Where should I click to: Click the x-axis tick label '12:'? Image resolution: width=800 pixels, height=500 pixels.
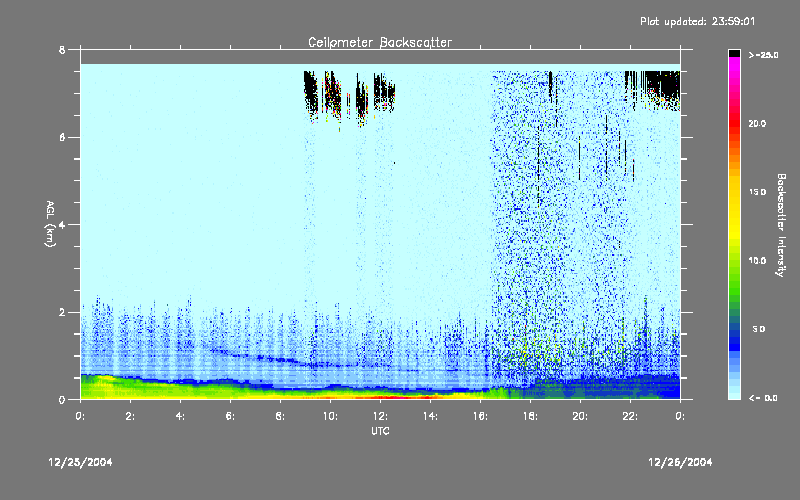tap(381, 416)
